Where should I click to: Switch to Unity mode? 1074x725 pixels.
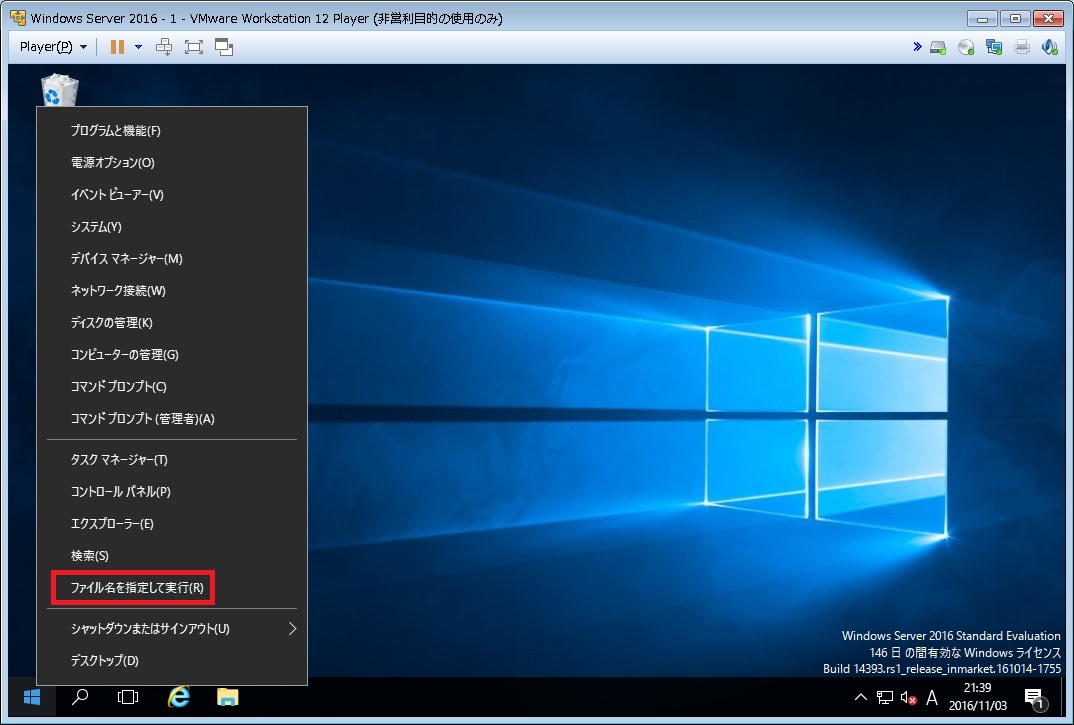point(224,47)
